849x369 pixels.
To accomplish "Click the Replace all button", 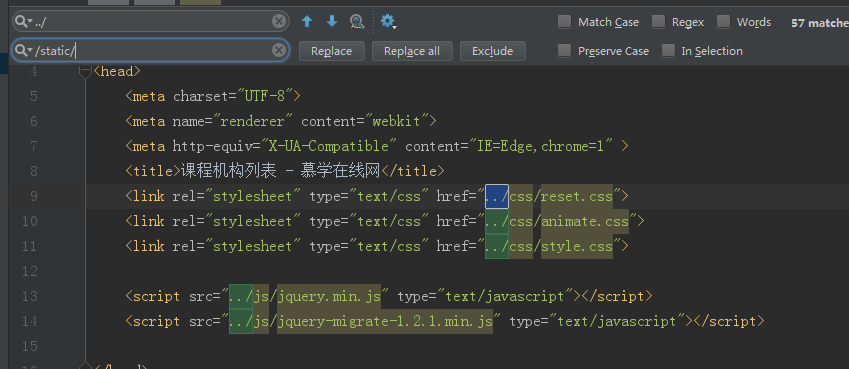I will pos(412,51).
